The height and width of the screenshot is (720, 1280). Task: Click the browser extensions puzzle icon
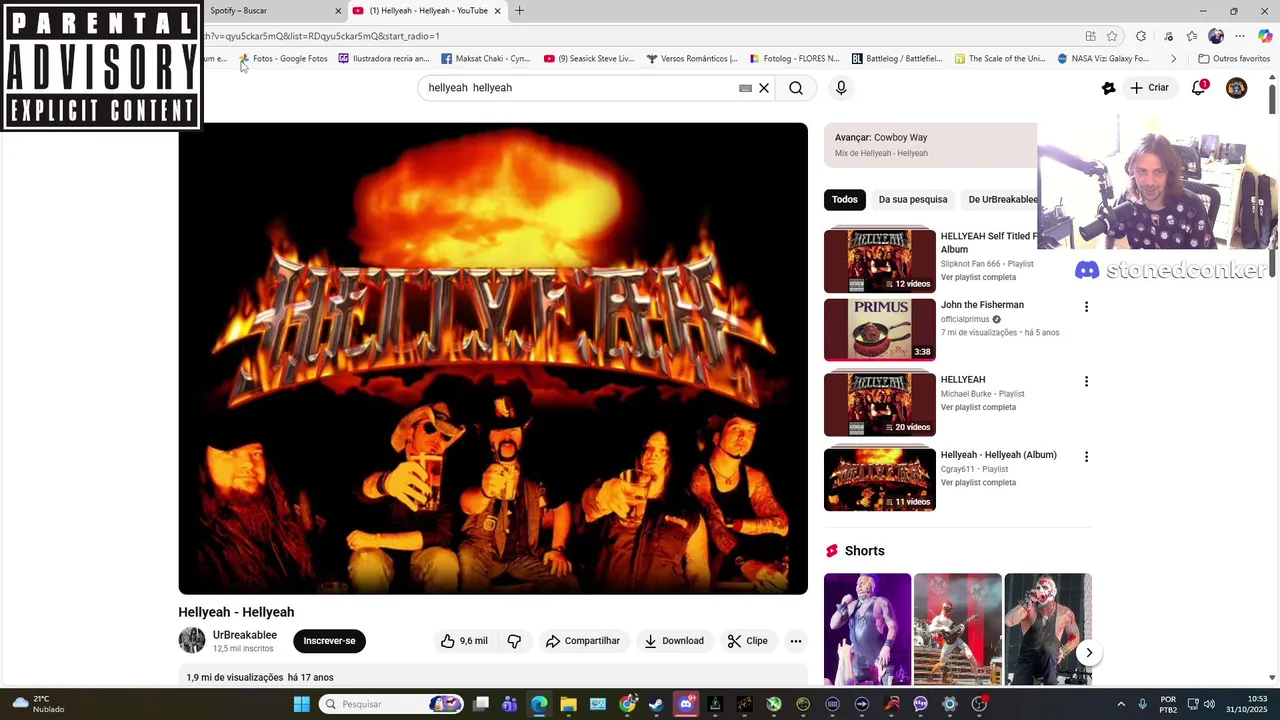pyautogui.click(x=1141, y=36)
